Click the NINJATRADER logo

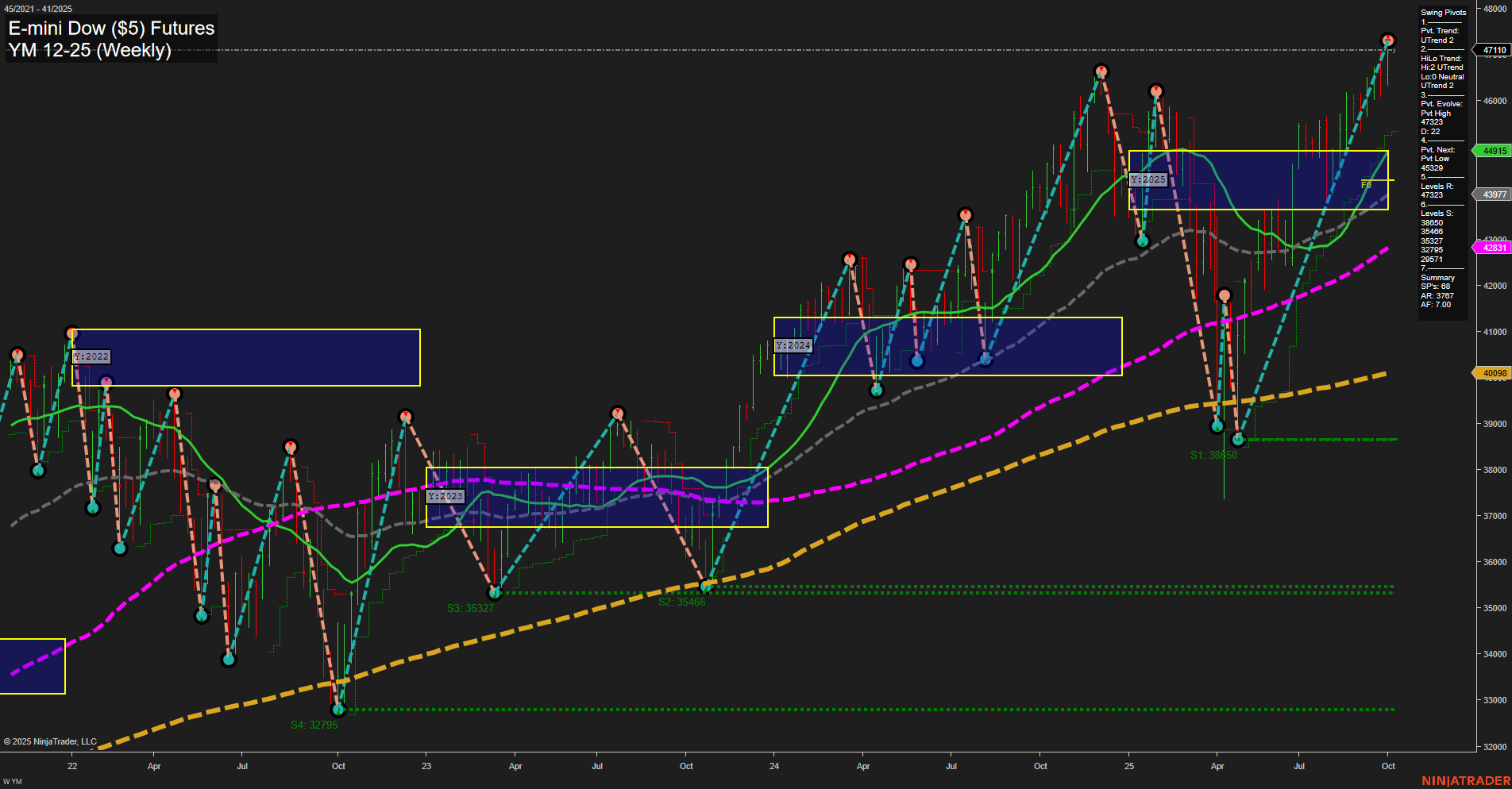(1467, 779)
